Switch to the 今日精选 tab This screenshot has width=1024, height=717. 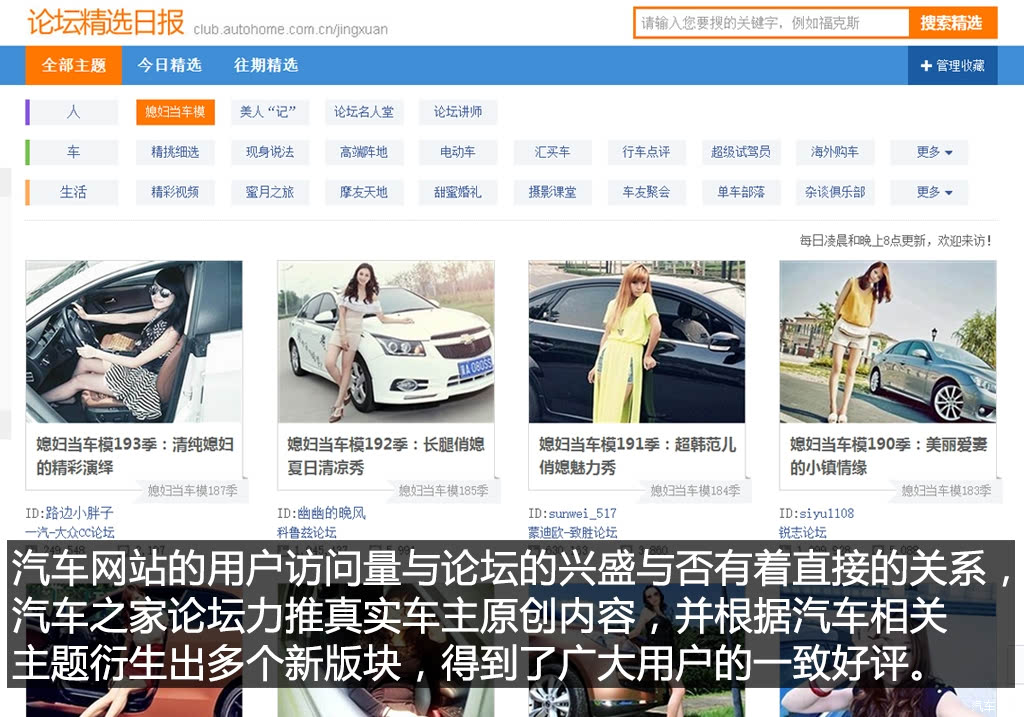point(169,65)
